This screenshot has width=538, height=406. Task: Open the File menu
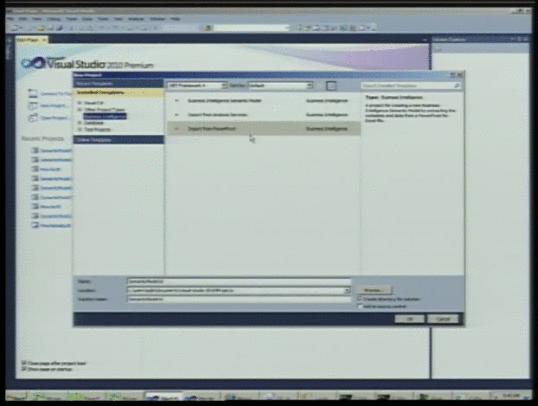pos(10,19)
